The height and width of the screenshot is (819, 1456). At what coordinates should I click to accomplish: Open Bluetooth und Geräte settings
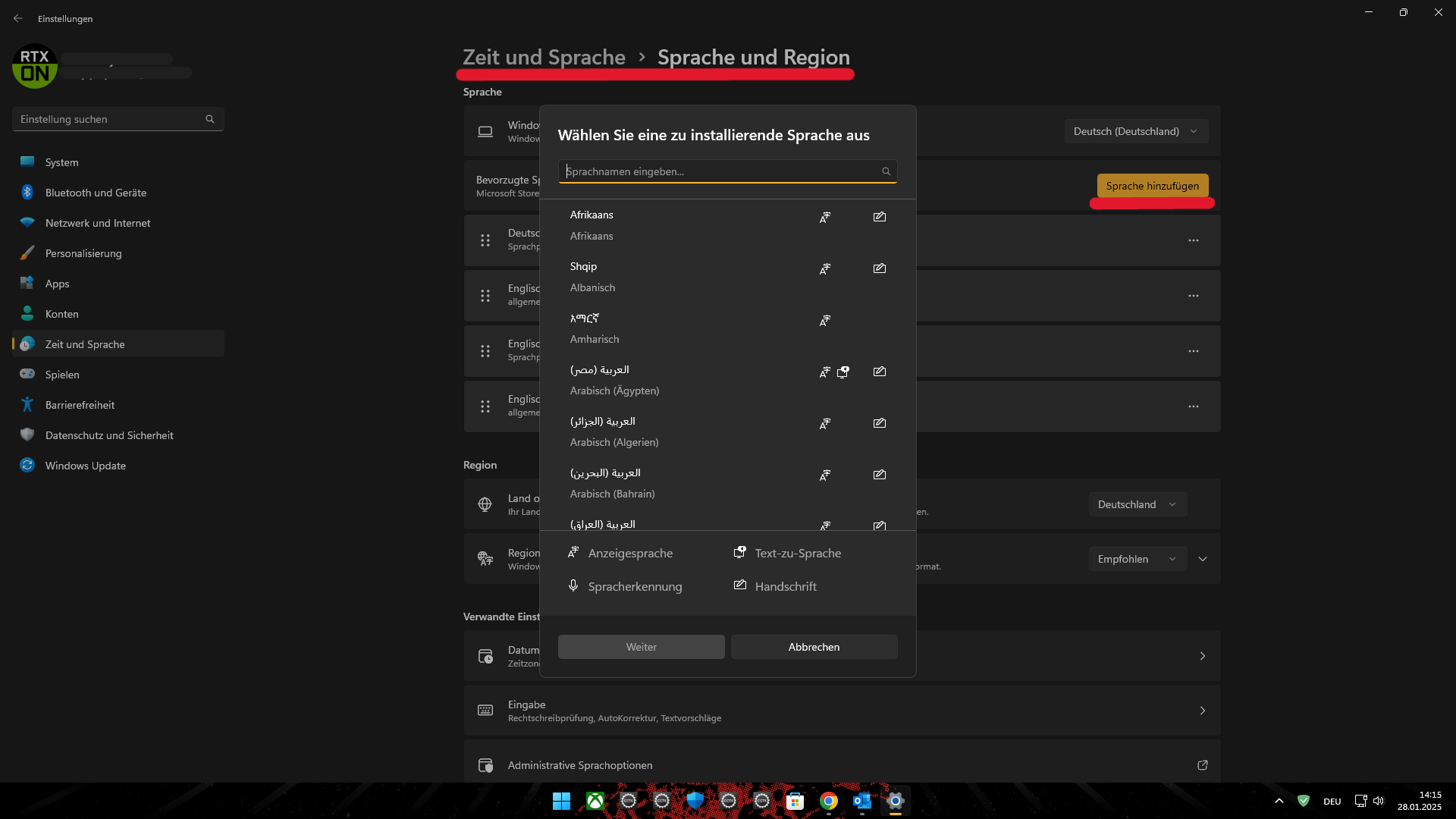pos(118,193)
